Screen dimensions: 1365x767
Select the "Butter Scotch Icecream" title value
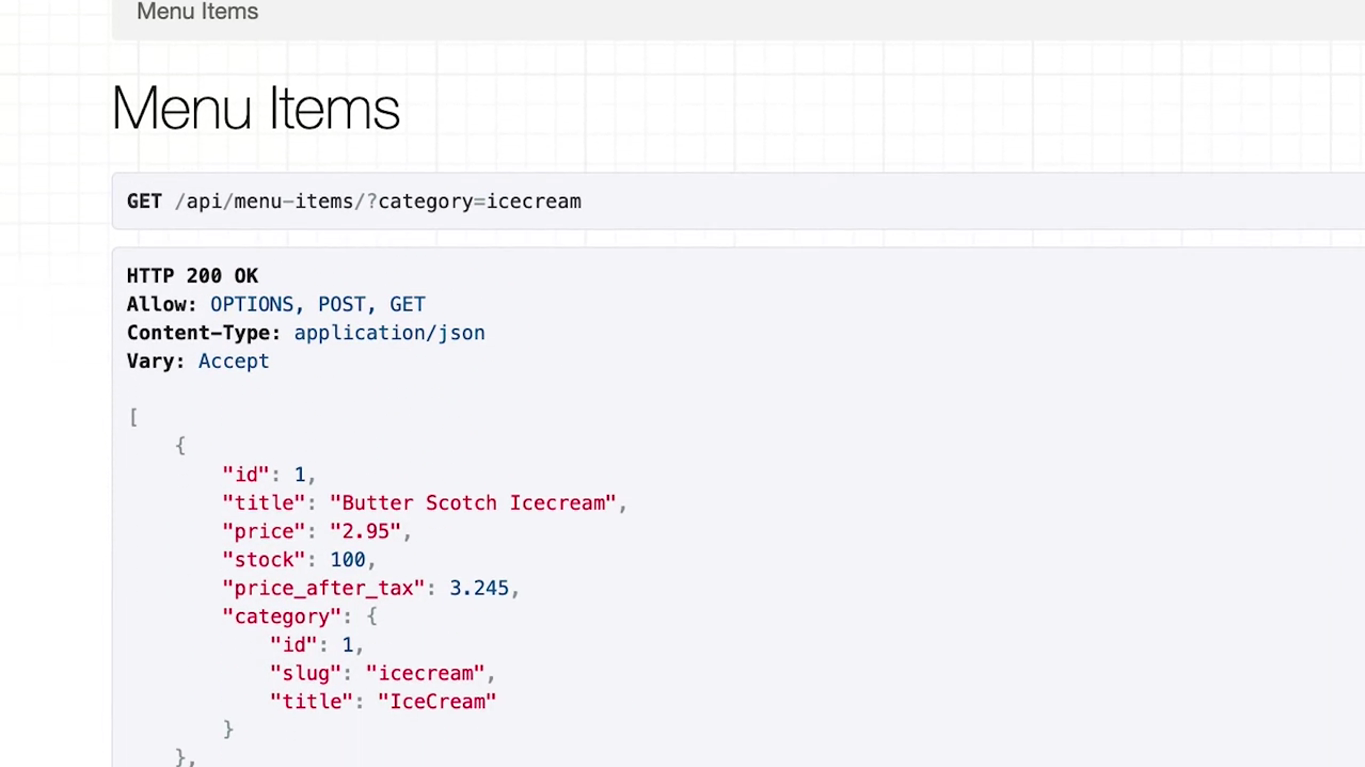[x=472, y=503]
